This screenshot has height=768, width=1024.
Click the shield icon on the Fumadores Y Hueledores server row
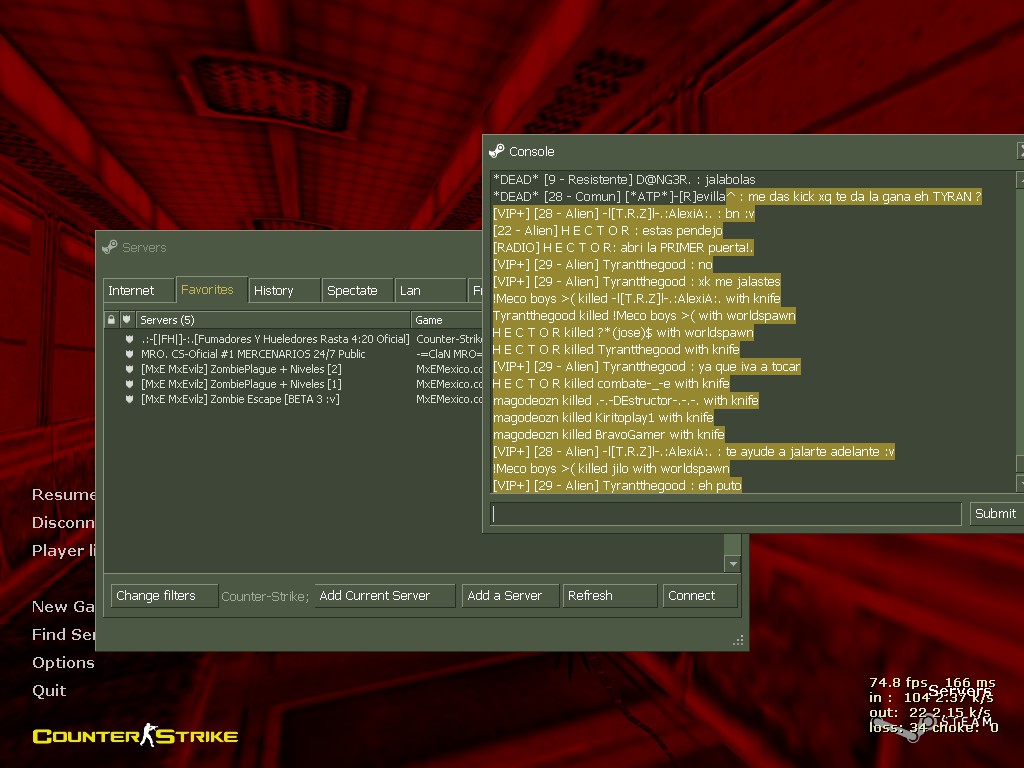[129, 339]
